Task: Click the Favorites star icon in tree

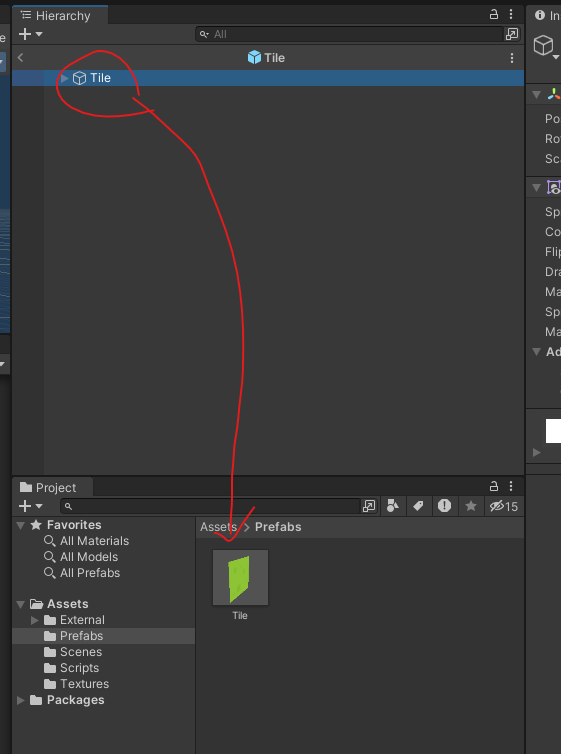Action: [36, 525]
